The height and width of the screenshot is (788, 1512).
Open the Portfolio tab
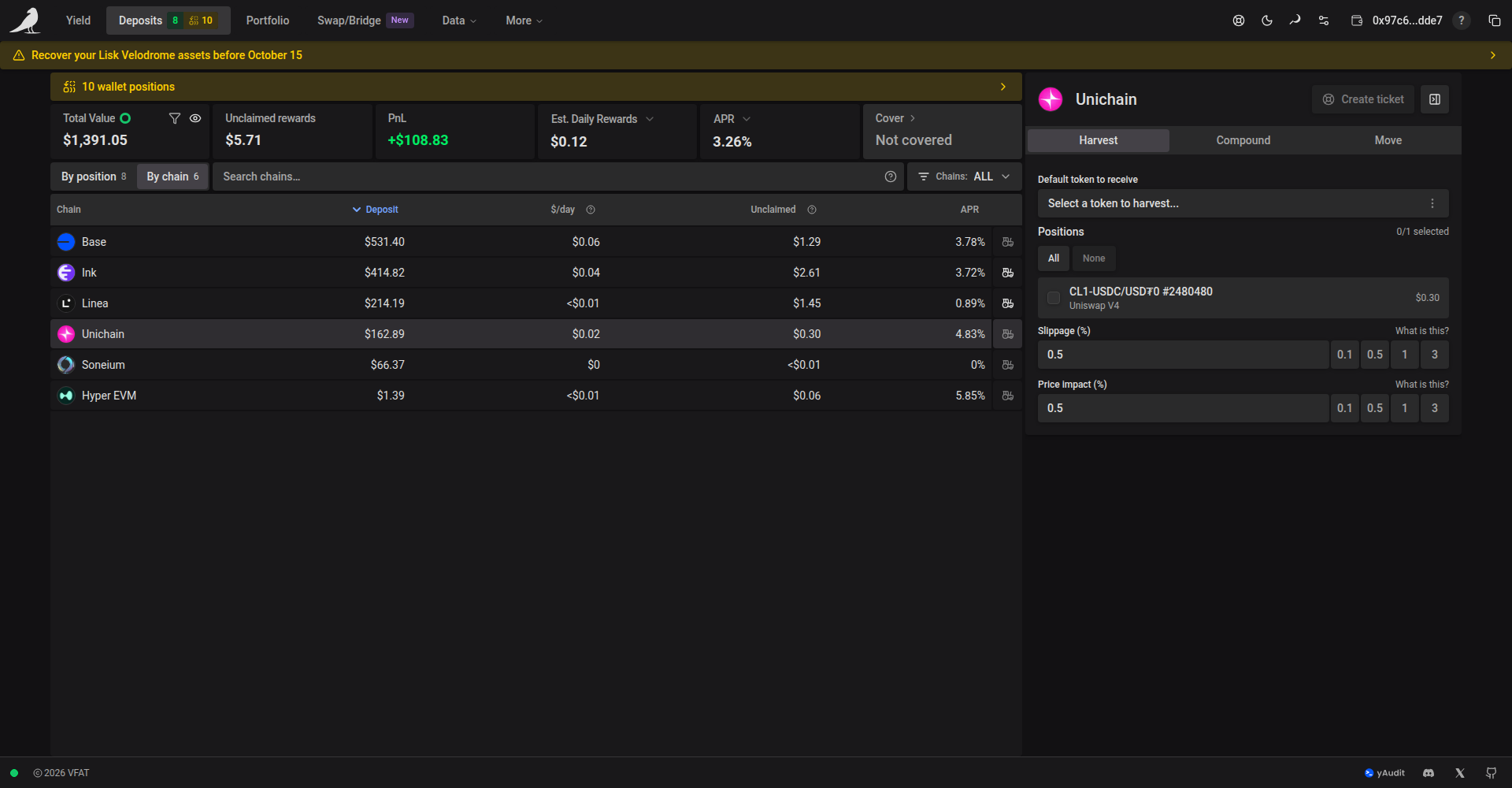click(x=268, y=20)
